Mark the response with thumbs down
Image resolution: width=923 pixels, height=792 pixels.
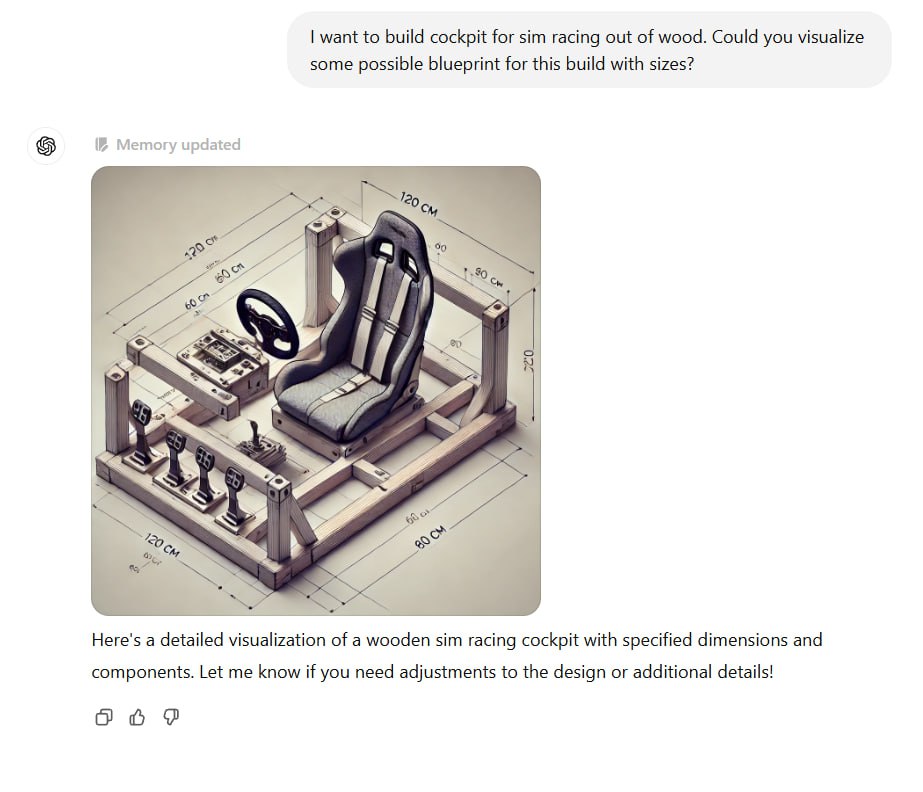[171, 717]
